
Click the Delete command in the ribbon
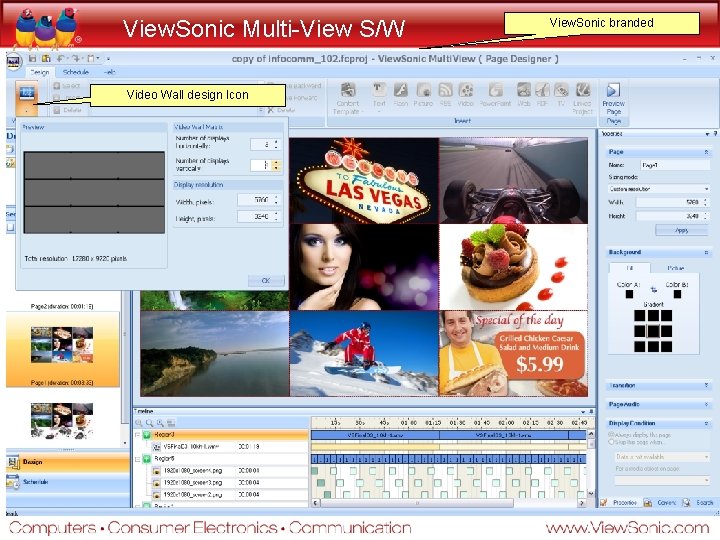point(67,111)
